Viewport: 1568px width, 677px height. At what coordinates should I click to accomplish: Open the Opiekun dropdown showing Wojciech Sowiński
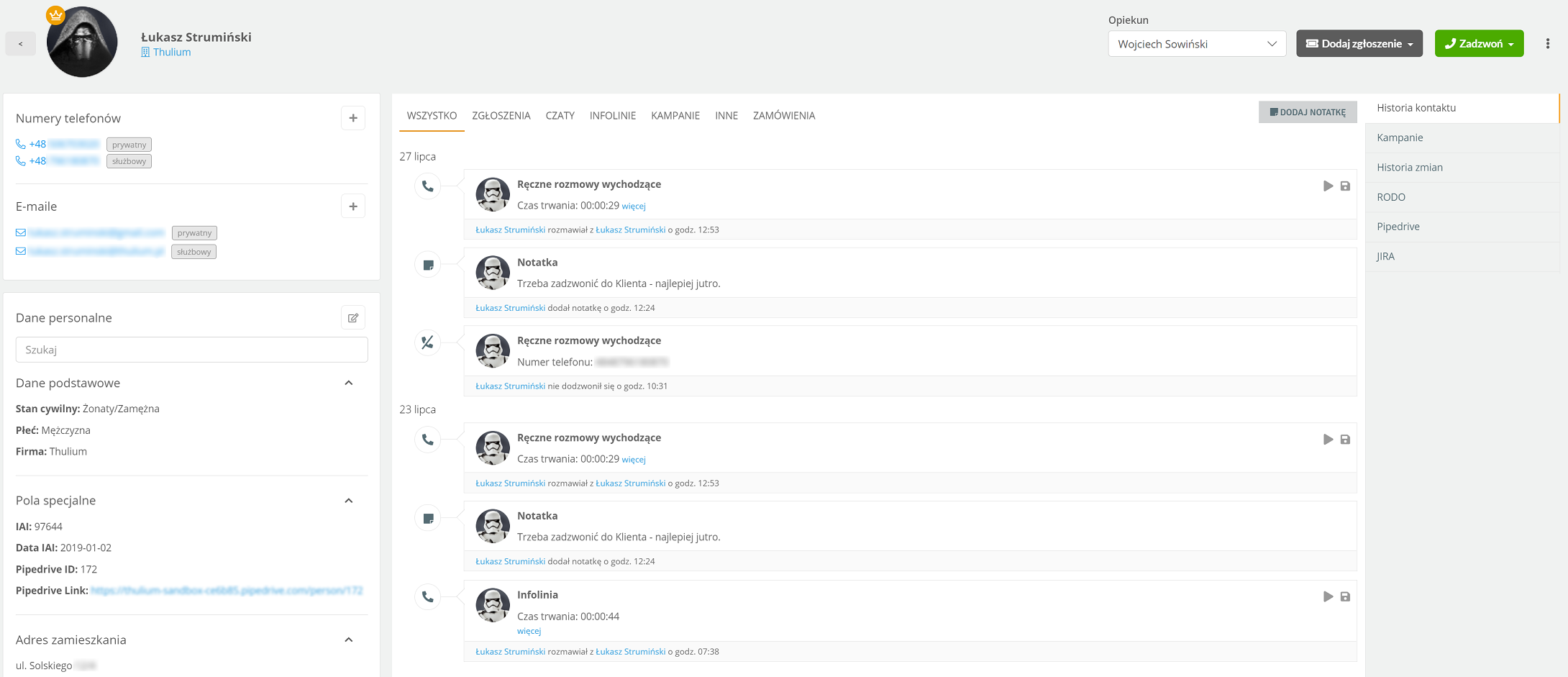1197,44
